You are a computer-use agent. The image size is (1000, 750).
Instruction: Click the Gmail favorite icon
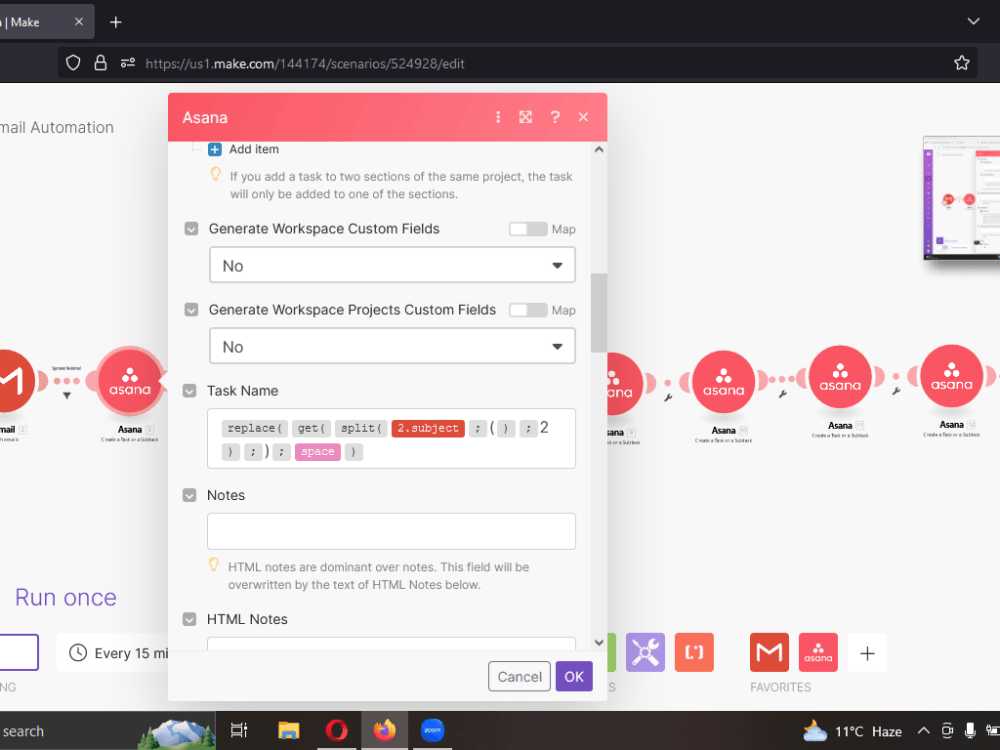[769, 652]
